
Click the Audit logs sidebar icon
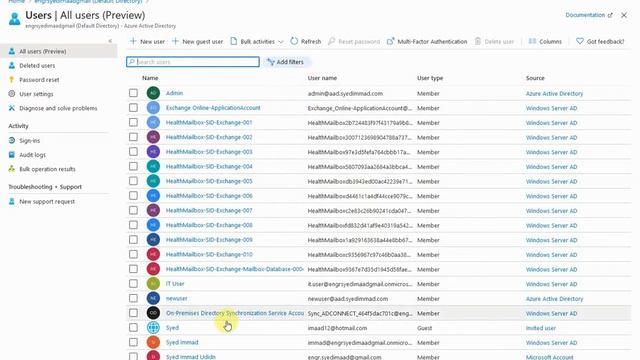[x=12, y=155]
